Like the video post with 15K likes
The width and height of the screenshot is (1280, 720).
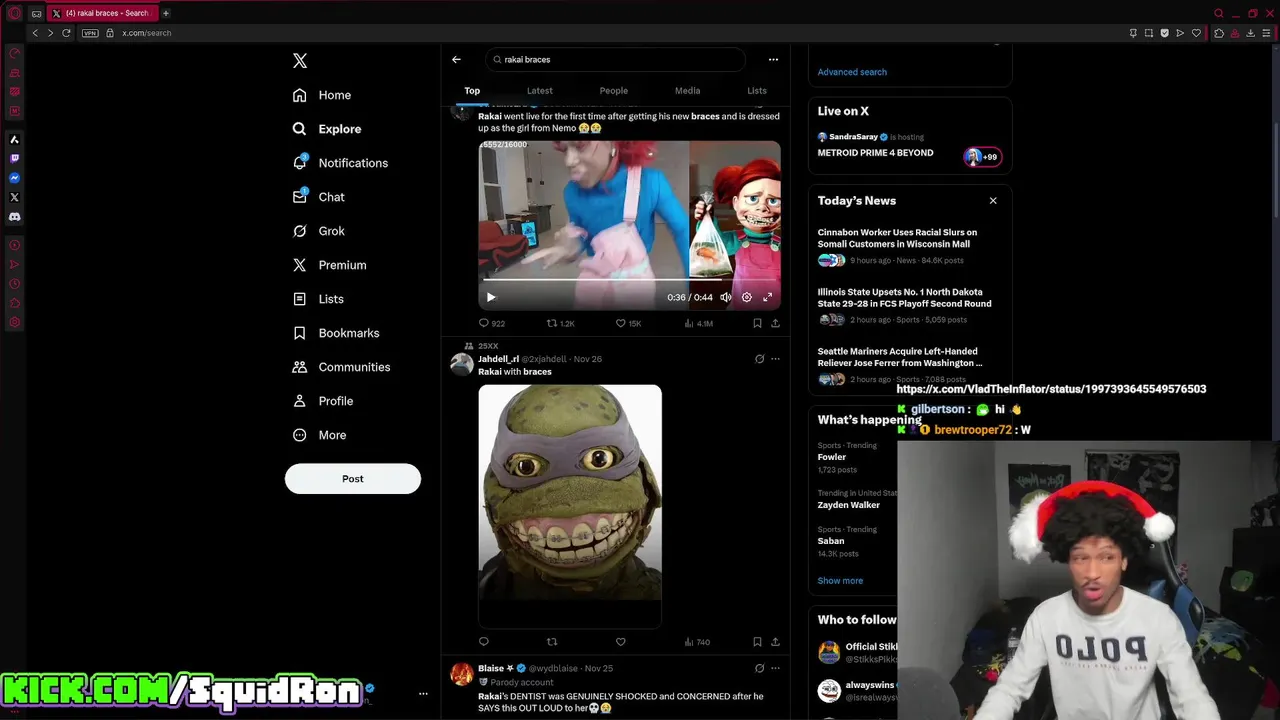pyautogui.click(x=628, y=323)
